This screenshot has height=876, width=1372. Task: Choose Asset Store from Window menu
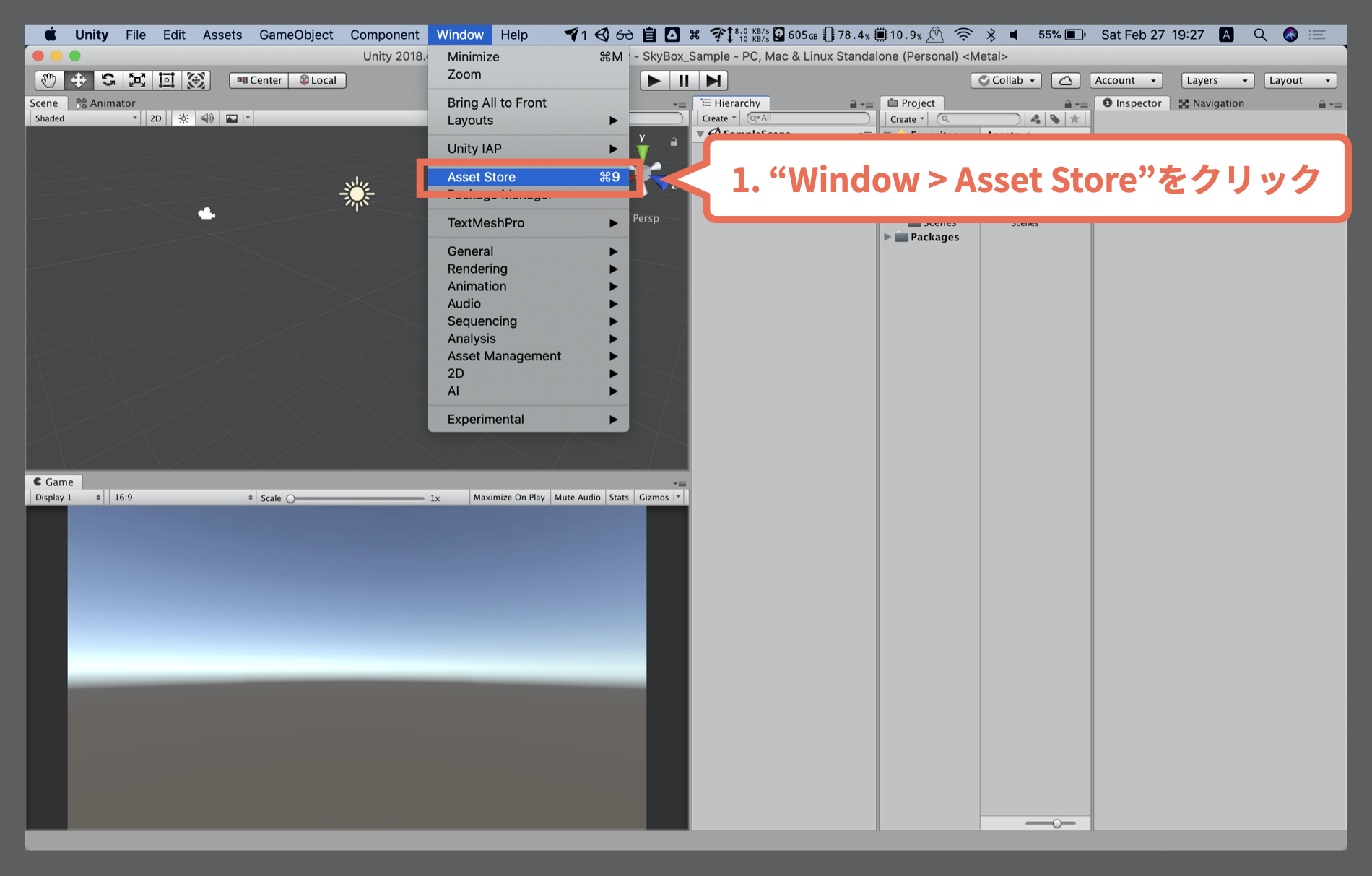pyautogui.click(x=529, y=177)
